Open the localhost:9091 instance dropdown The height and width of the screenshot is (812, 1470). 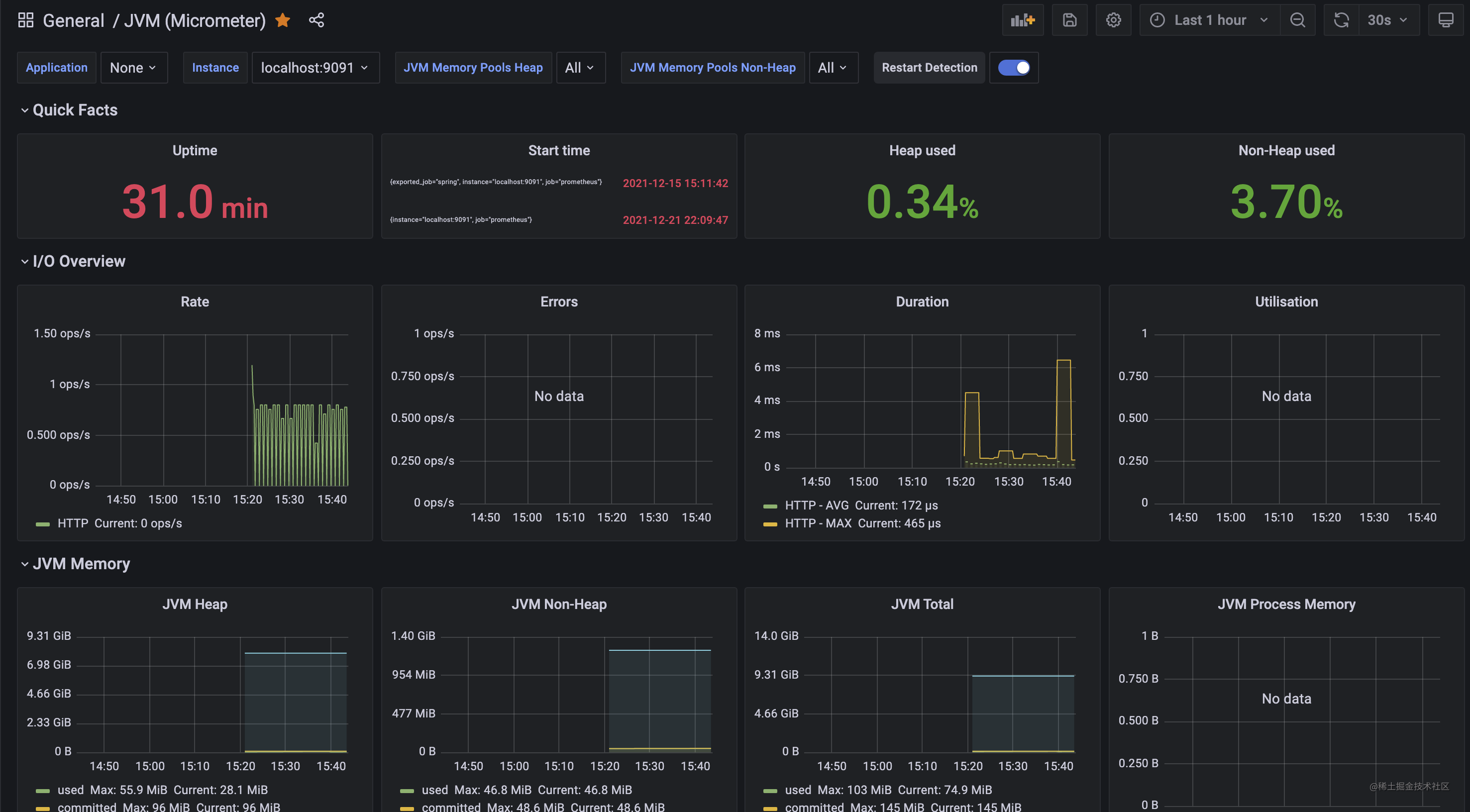[315, 67]
